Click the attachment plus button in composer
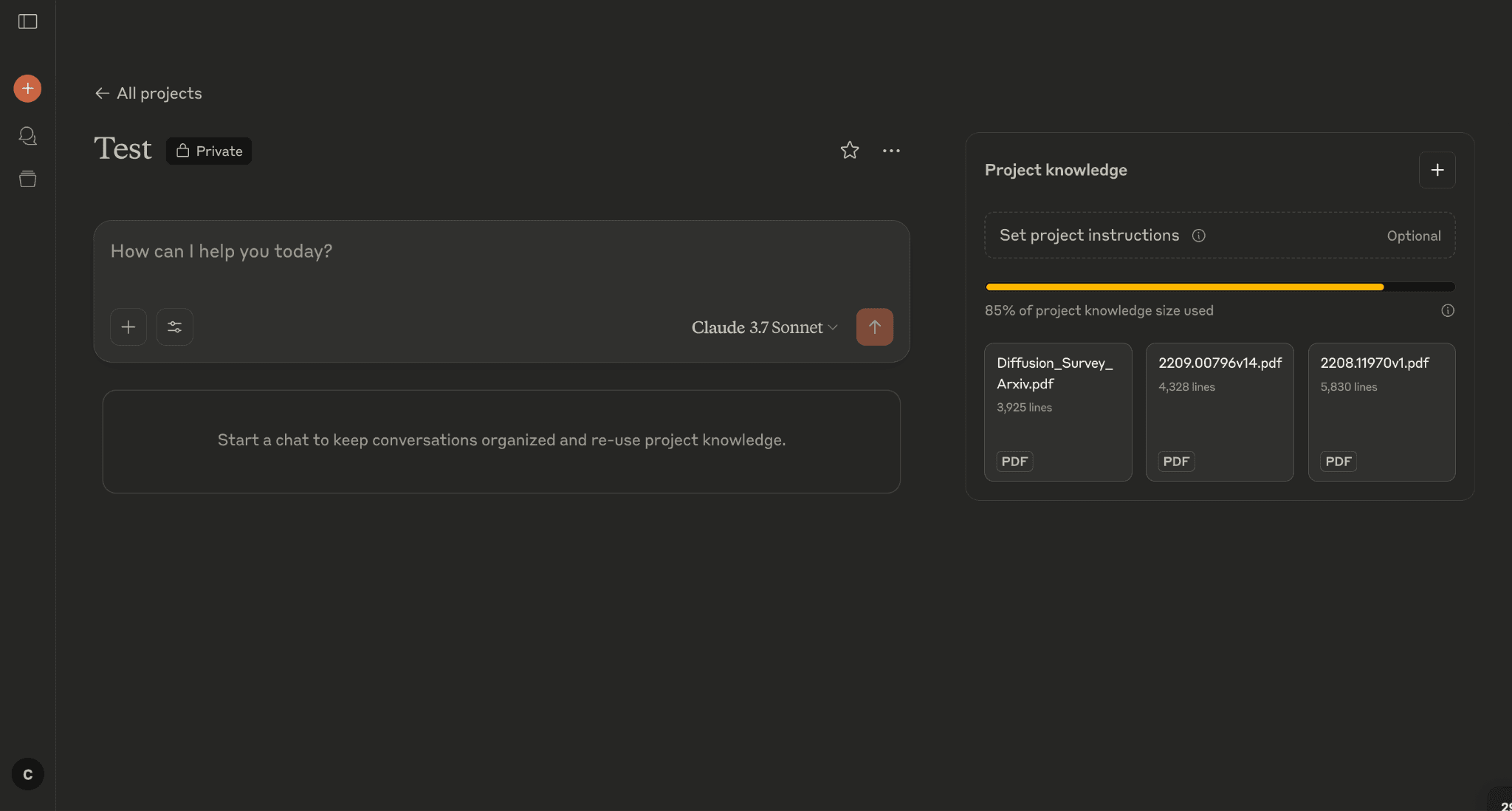Image resolution: width=1512 pixels, height=811 pixels. [x=128, y=327]
